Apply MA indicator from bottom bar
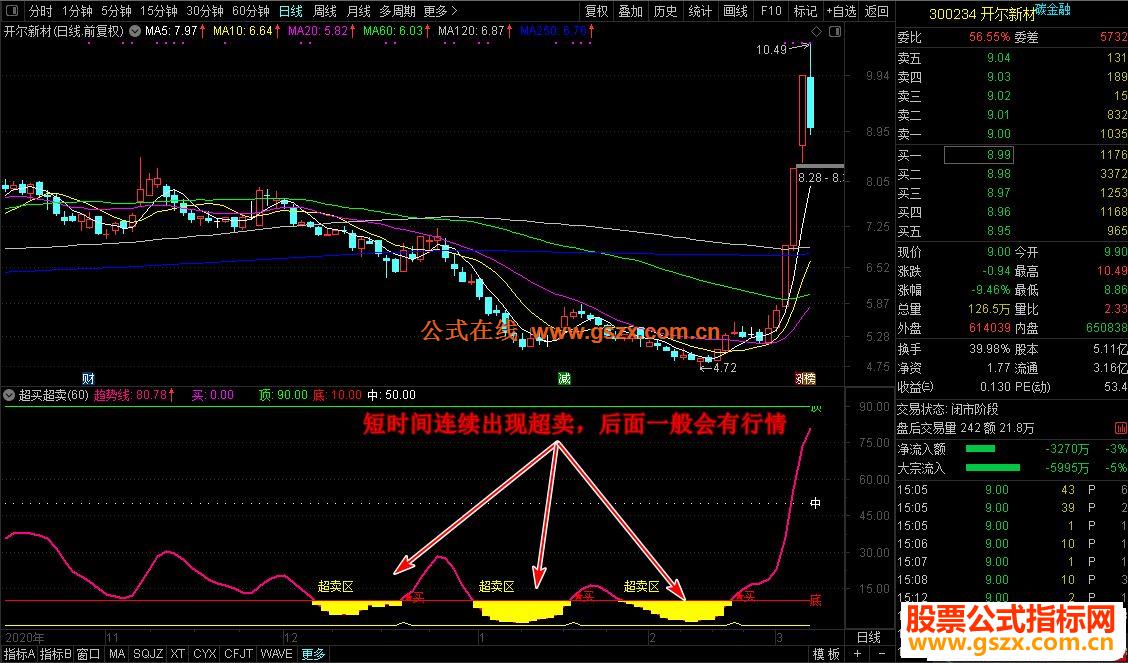The width and height of the screenshot is (1128, 663). [117, 654]
